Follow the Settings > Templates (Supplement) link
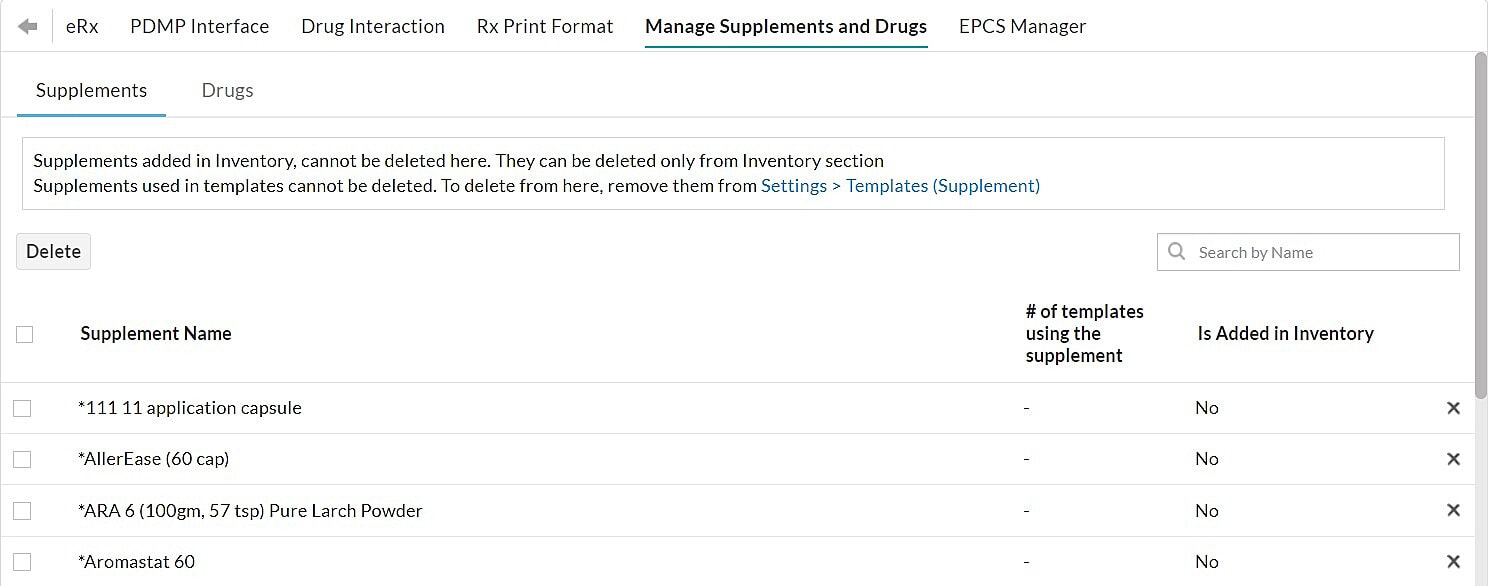Image resolution: width=1488 pixels, height=586 pixels. (900, 186)
